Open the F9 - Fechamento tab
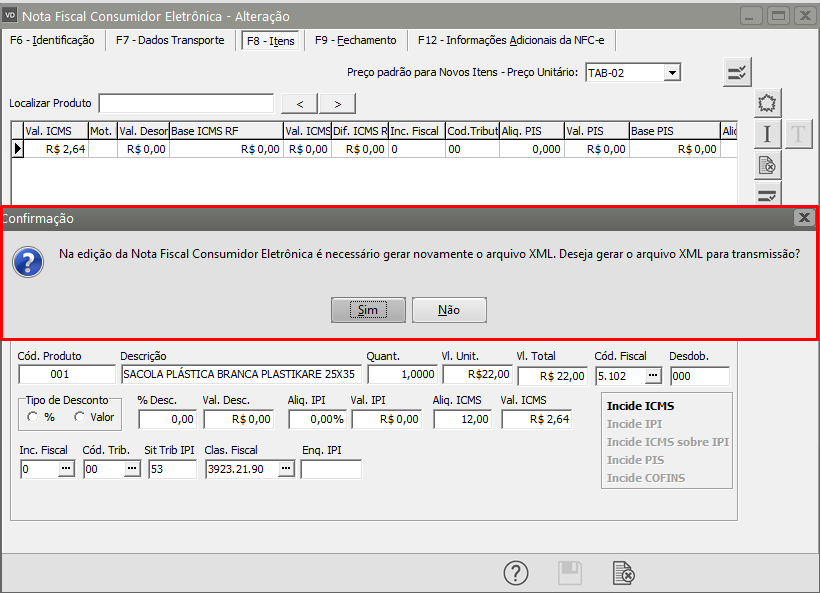The height and width of the screenshot is (593, 820). [355, 40]
